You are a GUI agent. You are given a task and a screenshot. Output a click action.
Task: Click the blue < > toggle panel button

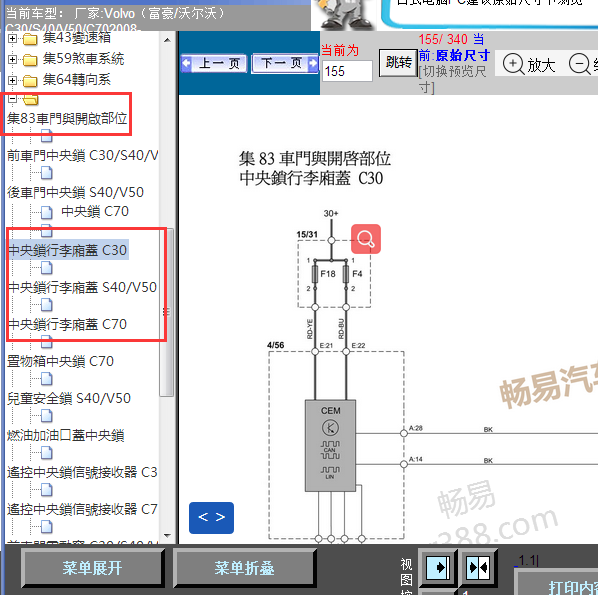pyautogui.click(x=211, y=518)
